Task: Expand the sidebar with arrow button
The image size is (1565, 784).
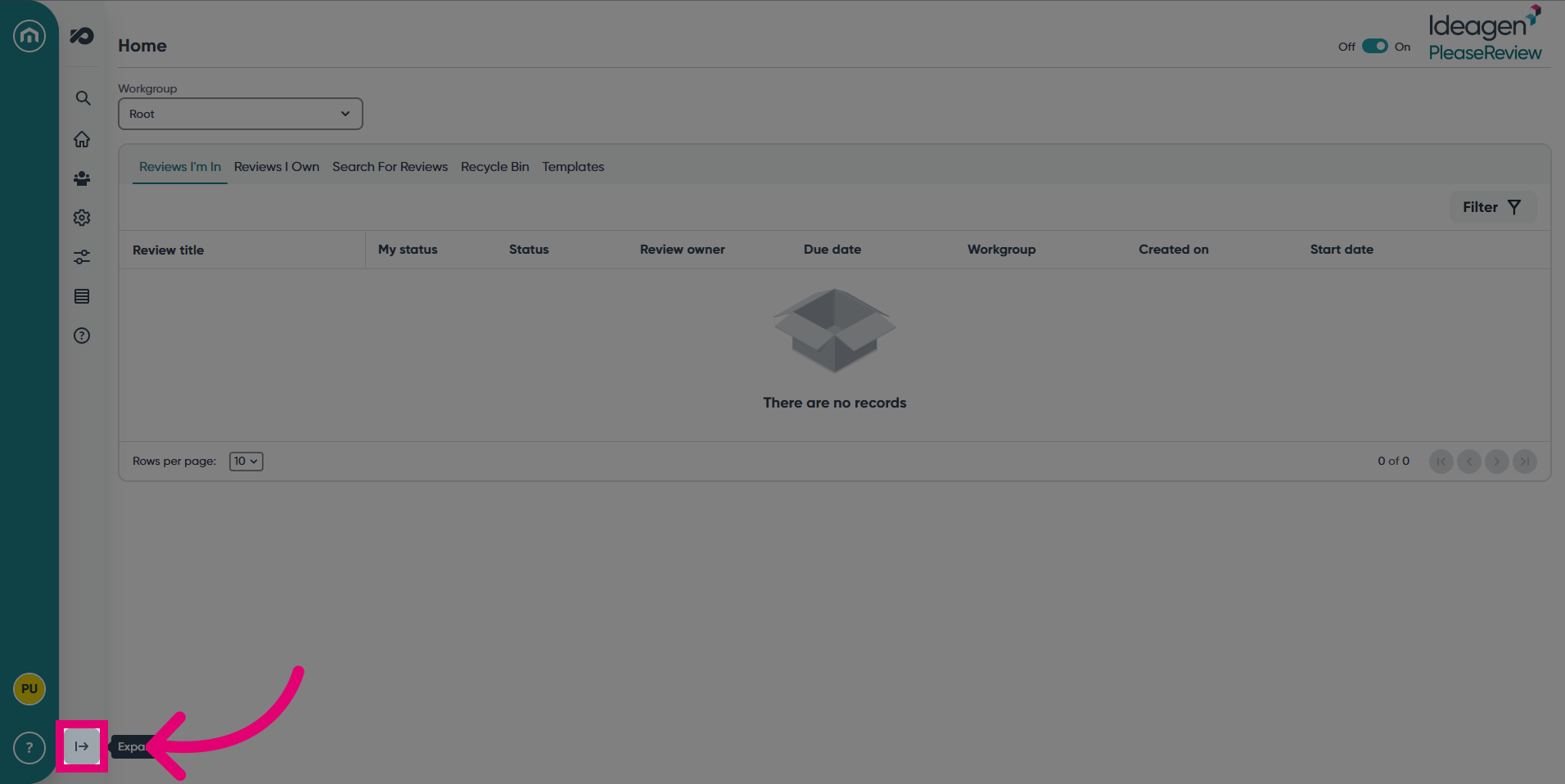Action: pyautogui.click(x=82, y=746)
